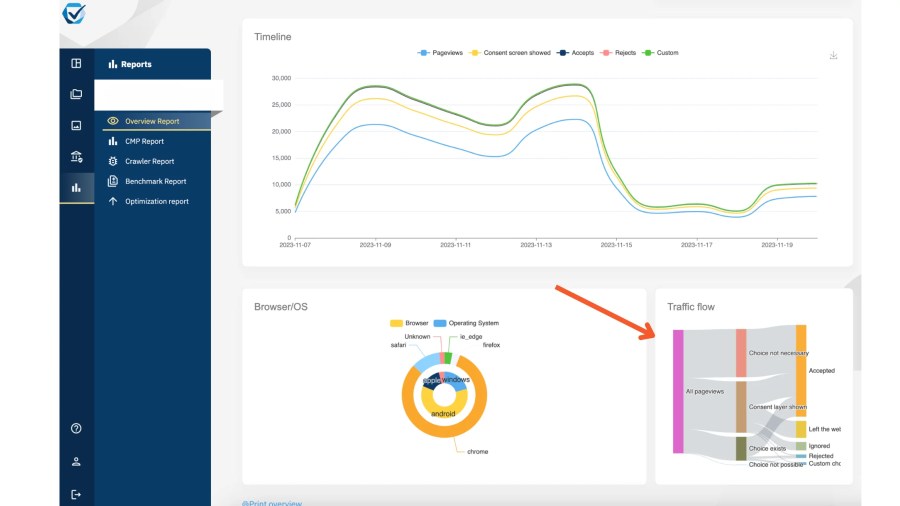Viewport: 900px width, 506px height.
Task: Click the up arrow icon beside Optimization report
Action: point(113,201)
